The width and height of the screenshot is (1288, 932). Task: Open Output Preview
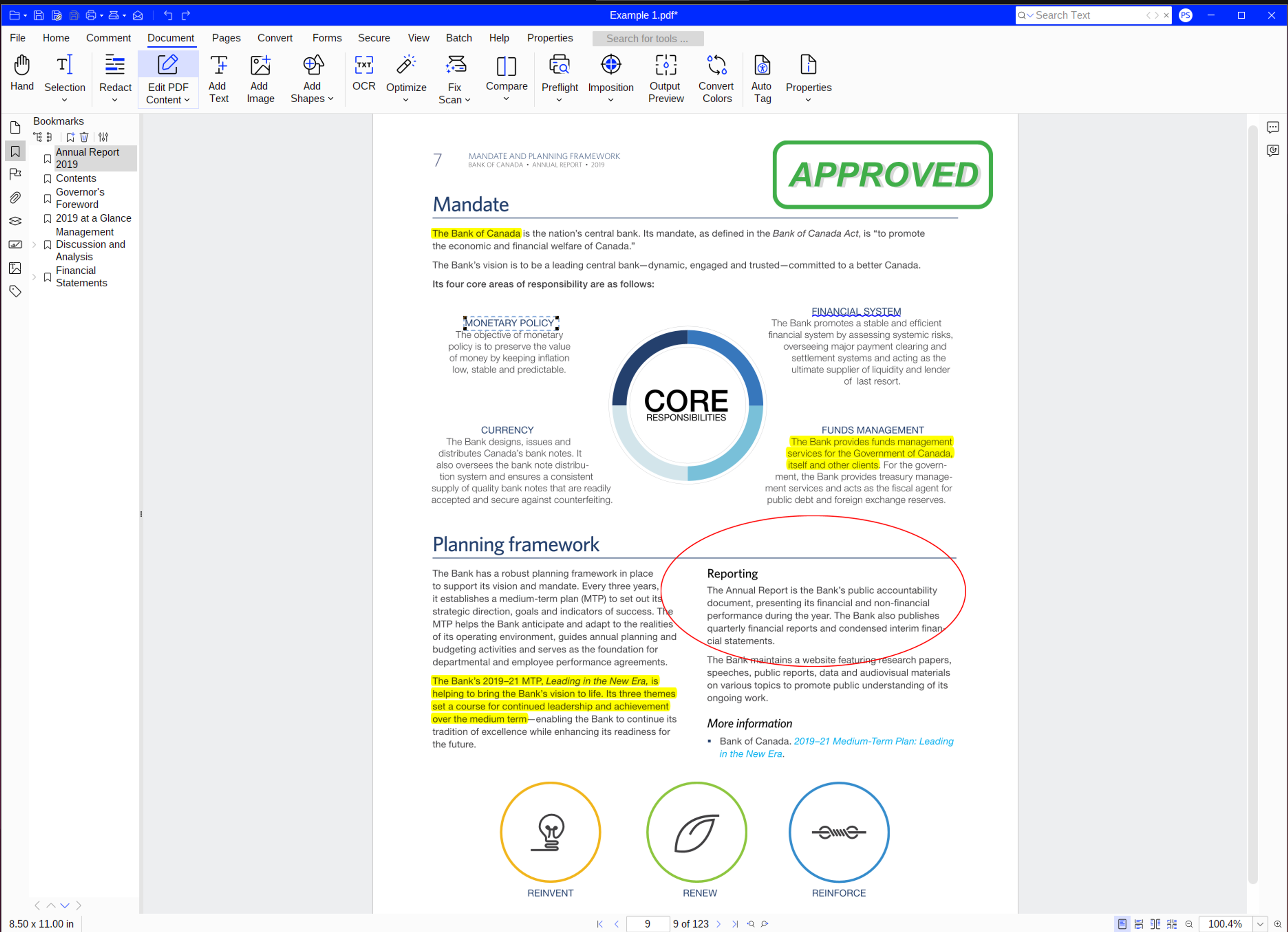tap(665, 79)
